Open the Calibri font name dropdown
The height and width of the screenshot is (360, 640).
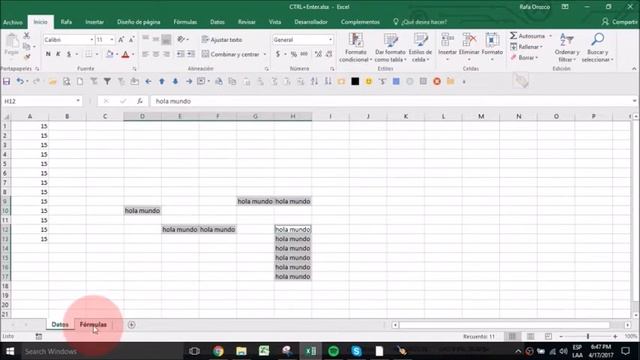click(x=91, y=40)
